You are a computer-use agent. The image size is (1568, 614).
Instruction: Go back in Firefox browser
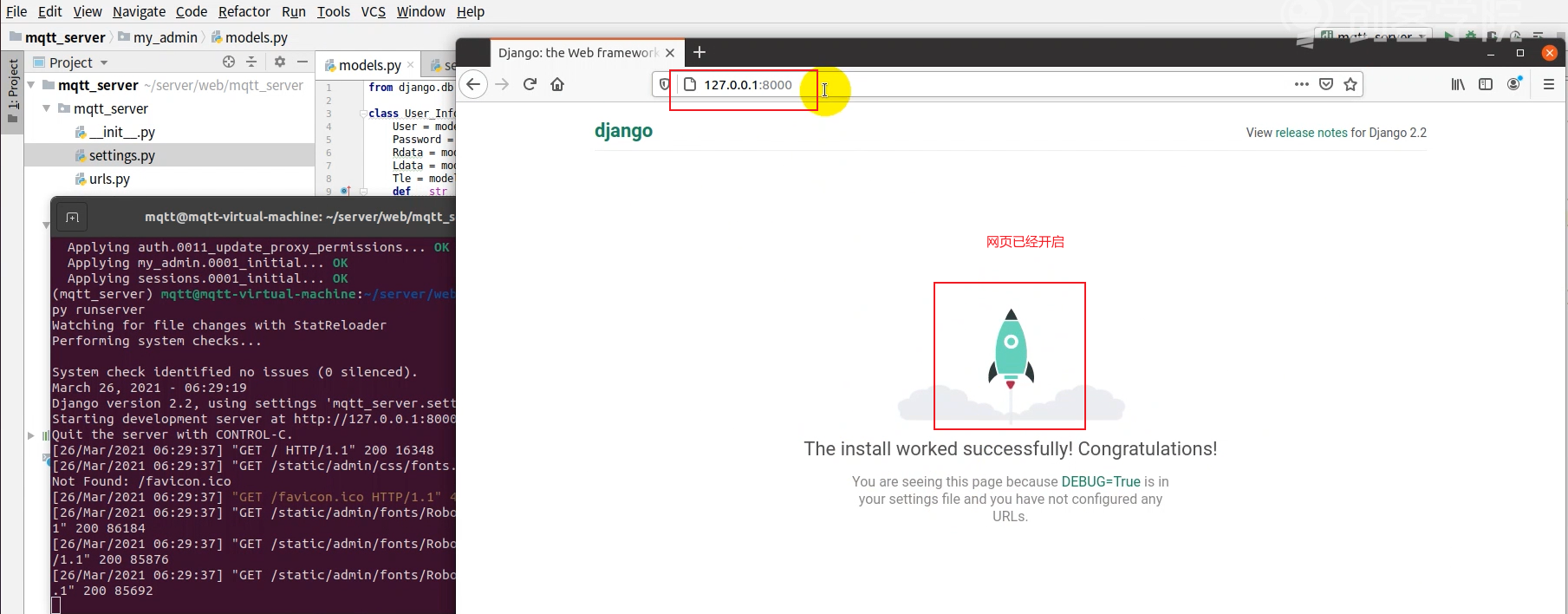point(473,84)
